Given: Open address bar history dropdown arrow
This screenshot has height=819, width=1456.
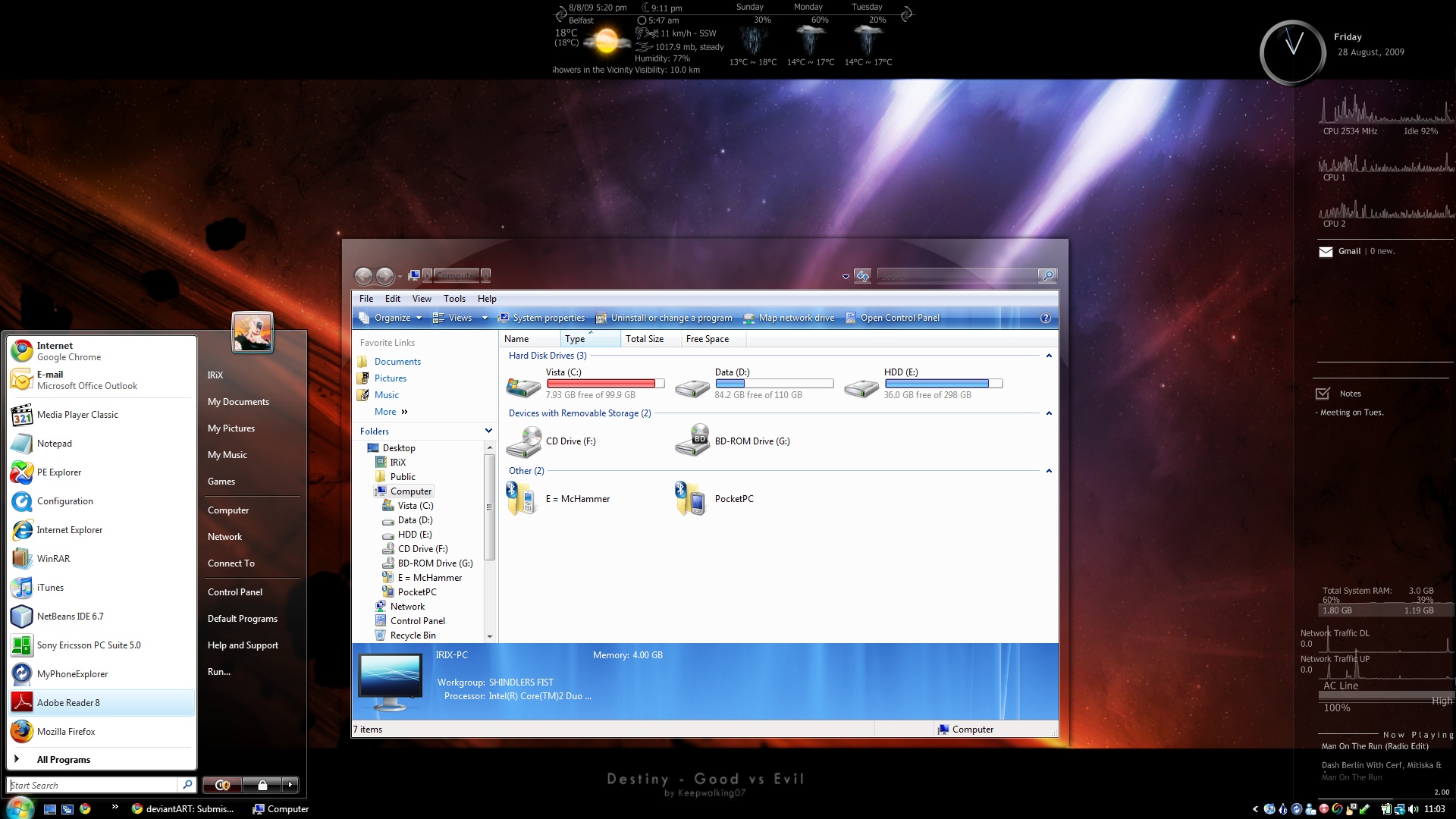Looking at the screenshot, I should tap(846, 277).
